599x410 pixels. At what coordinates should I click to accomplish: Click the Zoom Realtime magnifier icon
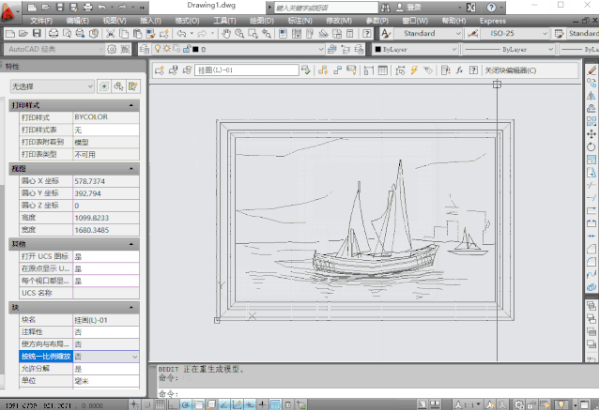pos(240,34)
